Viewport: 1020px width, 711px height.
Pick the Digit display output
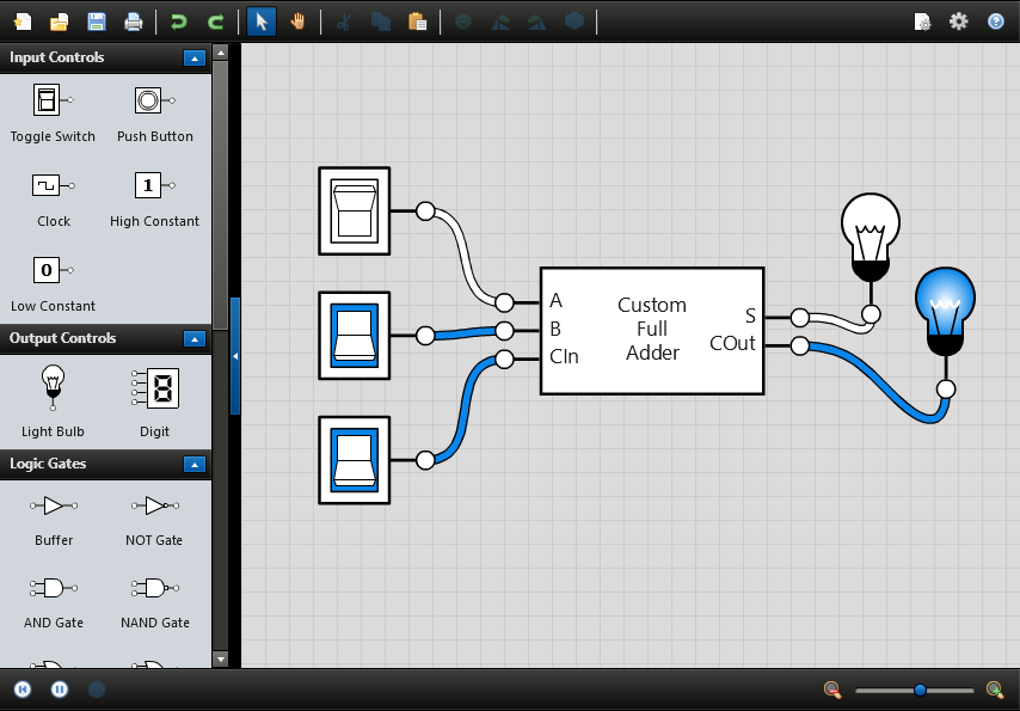click(155, 401)
